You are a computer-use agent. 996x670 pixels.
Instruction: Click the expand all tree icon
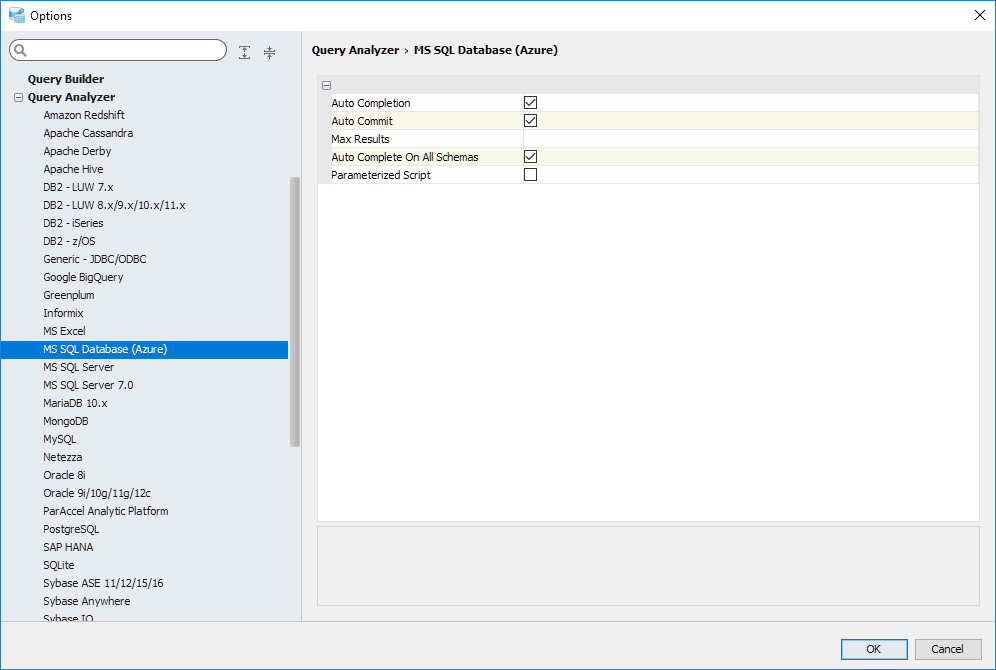pos(245,52)
